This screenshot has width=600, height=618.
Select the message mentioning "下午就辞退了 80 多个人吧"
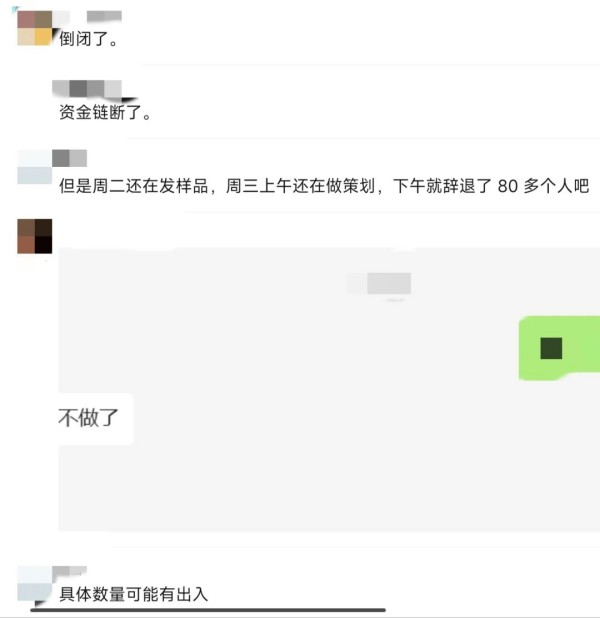point(324,186)
